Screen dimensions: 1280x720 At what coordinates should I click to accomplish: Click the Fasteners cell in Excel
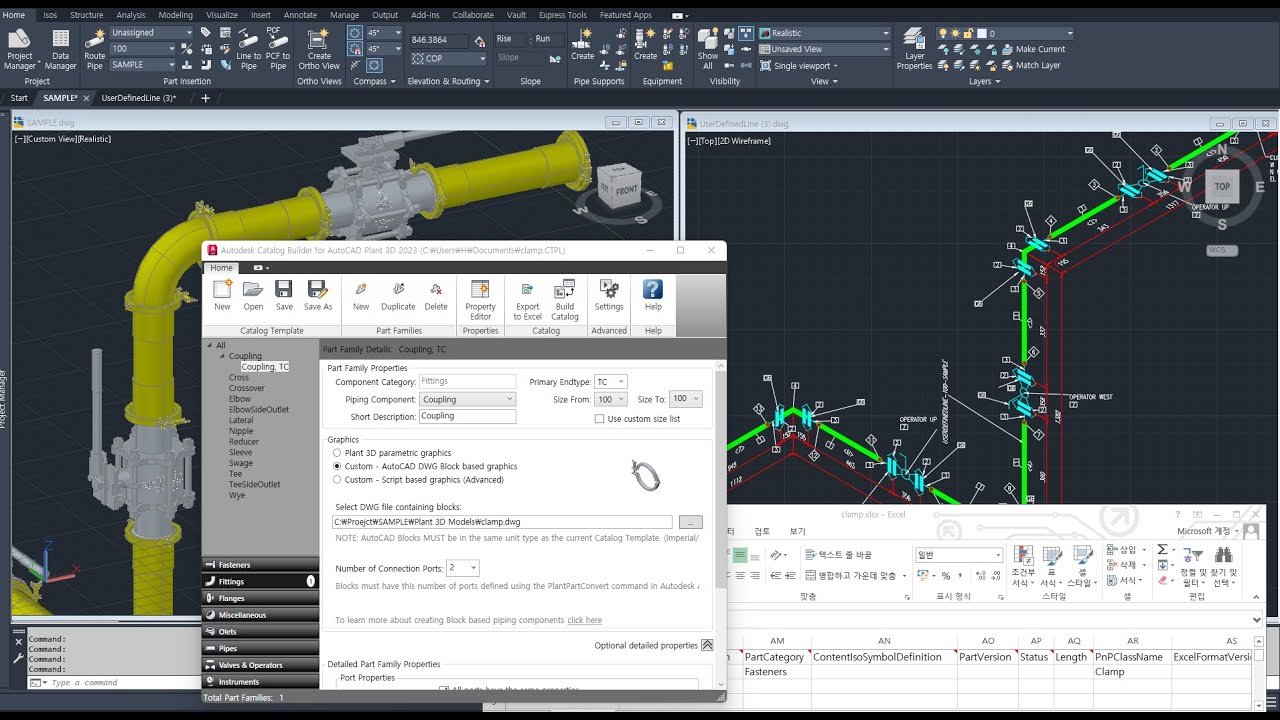pos(776,672)
